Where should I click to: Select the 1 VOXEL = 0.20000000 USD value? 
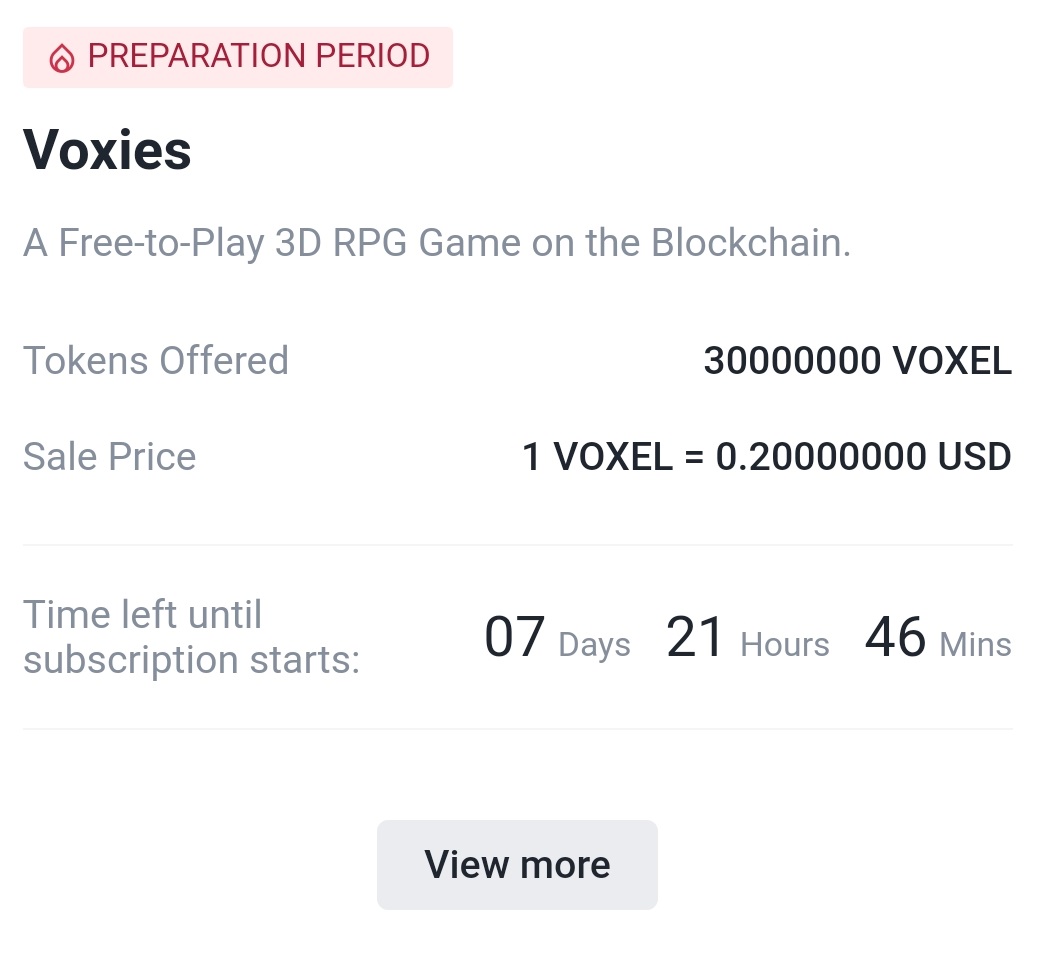(x=767, y=456)
